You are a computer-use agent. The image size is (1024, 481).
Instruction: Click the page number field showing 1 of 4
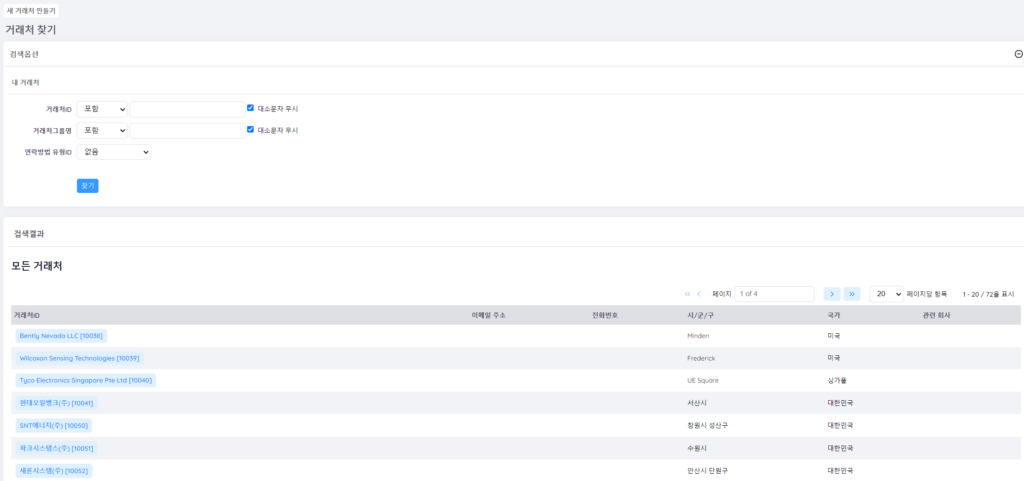click(774, 294)
